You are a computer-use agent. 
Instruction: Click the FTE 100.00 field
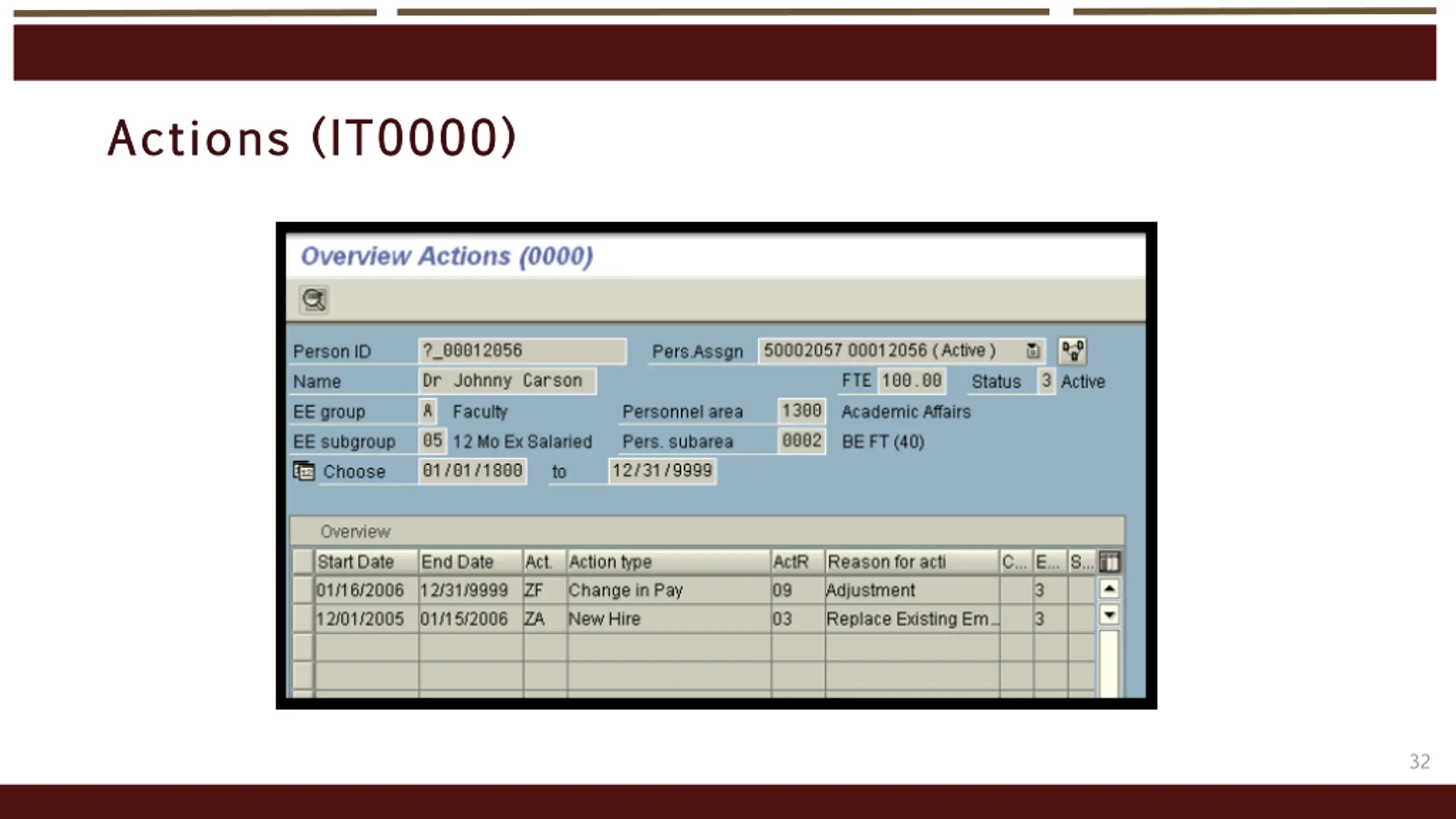[912, 380]
